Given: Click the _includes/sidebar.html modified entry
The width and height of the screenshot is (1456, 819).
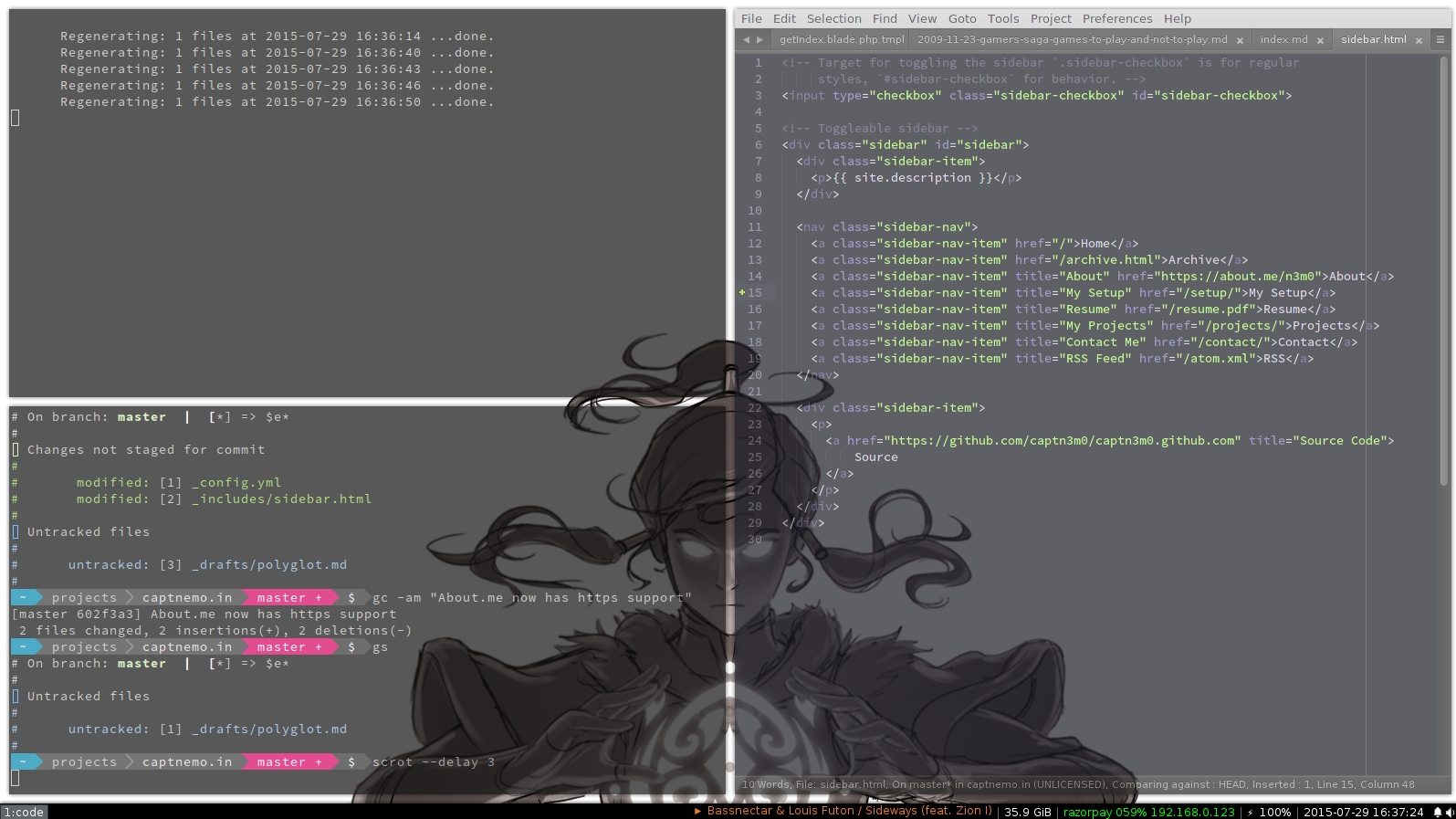Looking at the screenshot, I should [x=224, y=499].
